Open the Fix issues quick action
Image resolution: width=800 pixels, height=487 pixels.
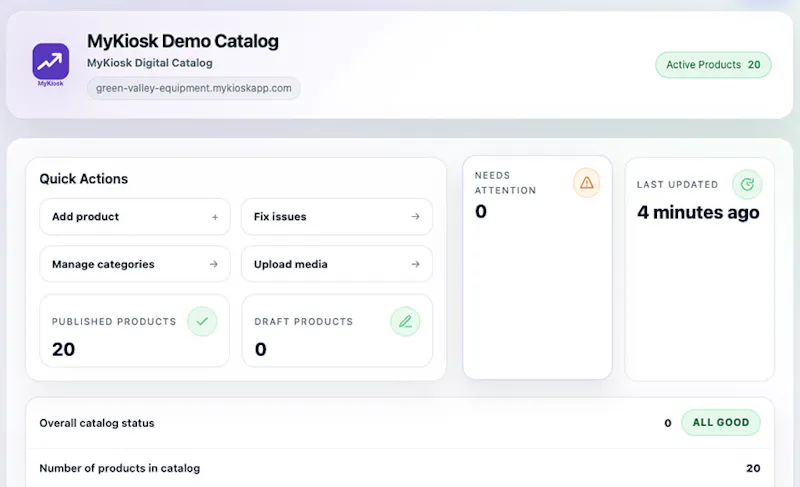tap(337, 217)
